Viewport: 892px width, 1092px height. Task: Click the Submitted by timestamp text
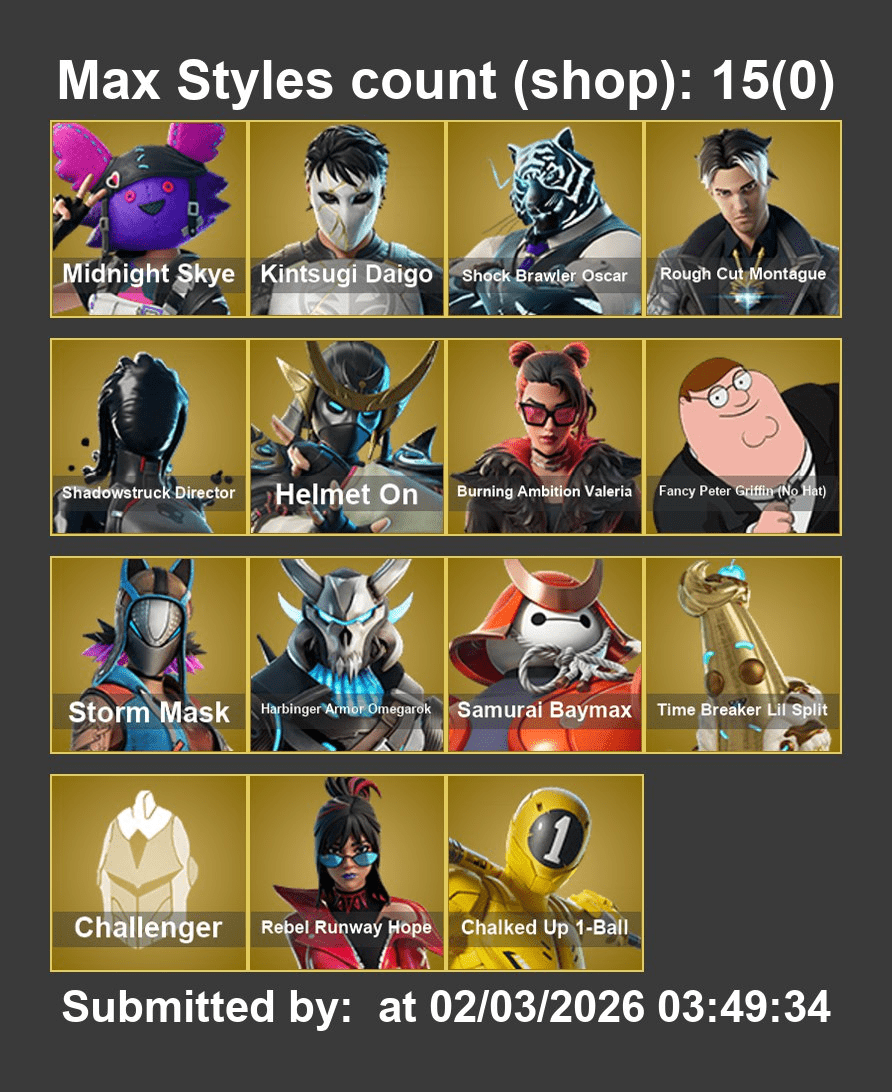coord(446,1008)
